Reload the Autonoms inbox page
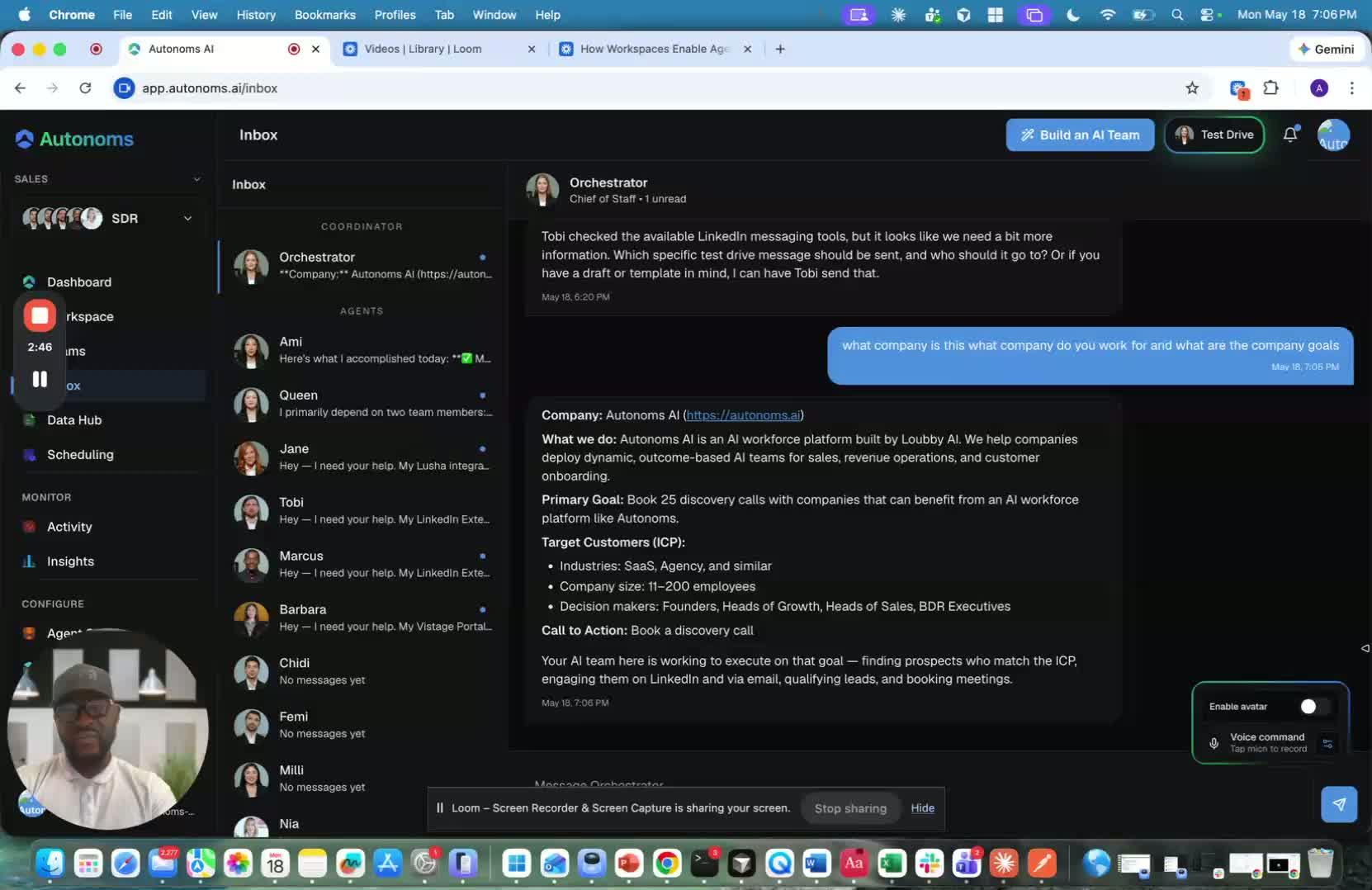This screenshot has height=890, width=1372. [85, 88]
